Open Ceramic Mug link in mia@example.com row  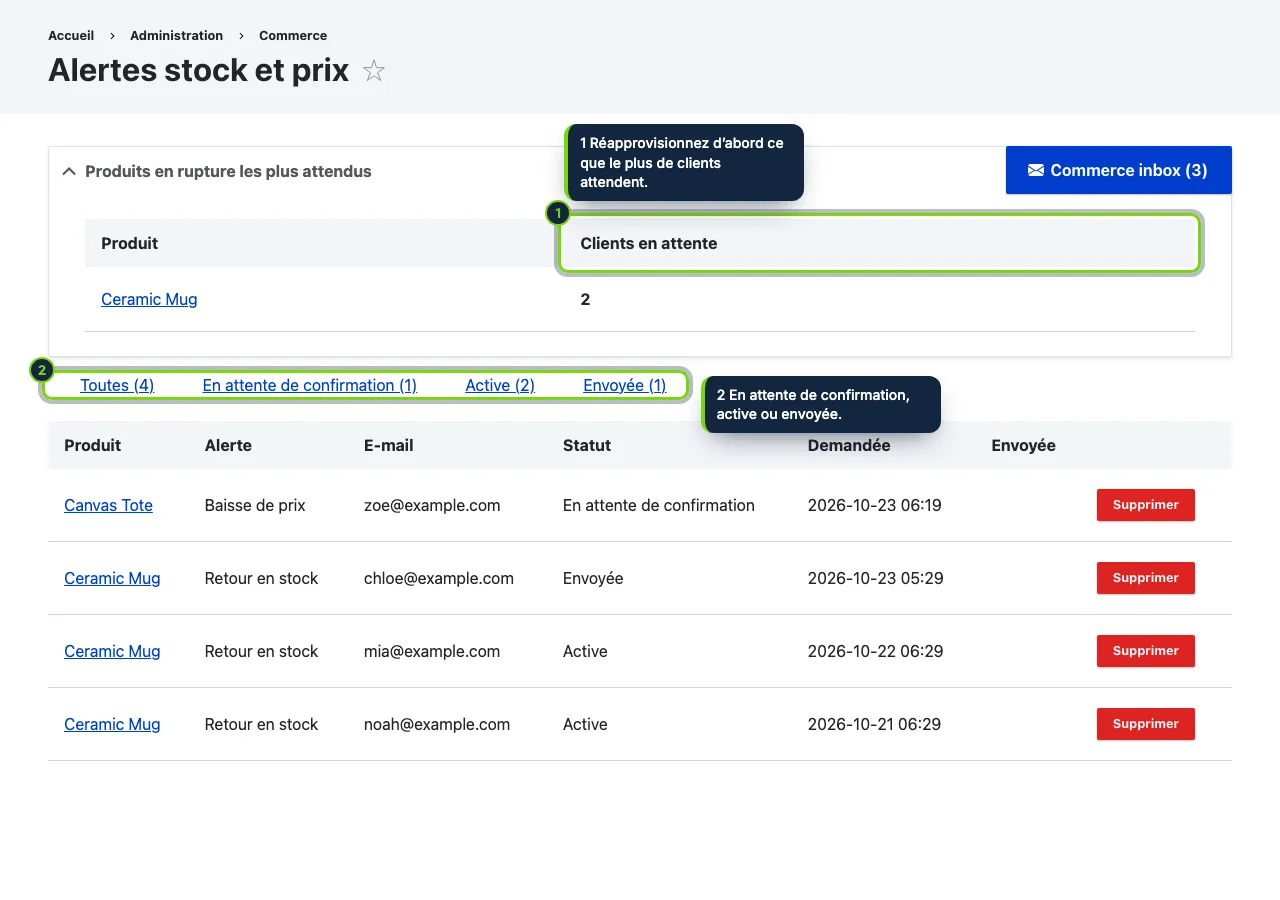click(112, 651)
